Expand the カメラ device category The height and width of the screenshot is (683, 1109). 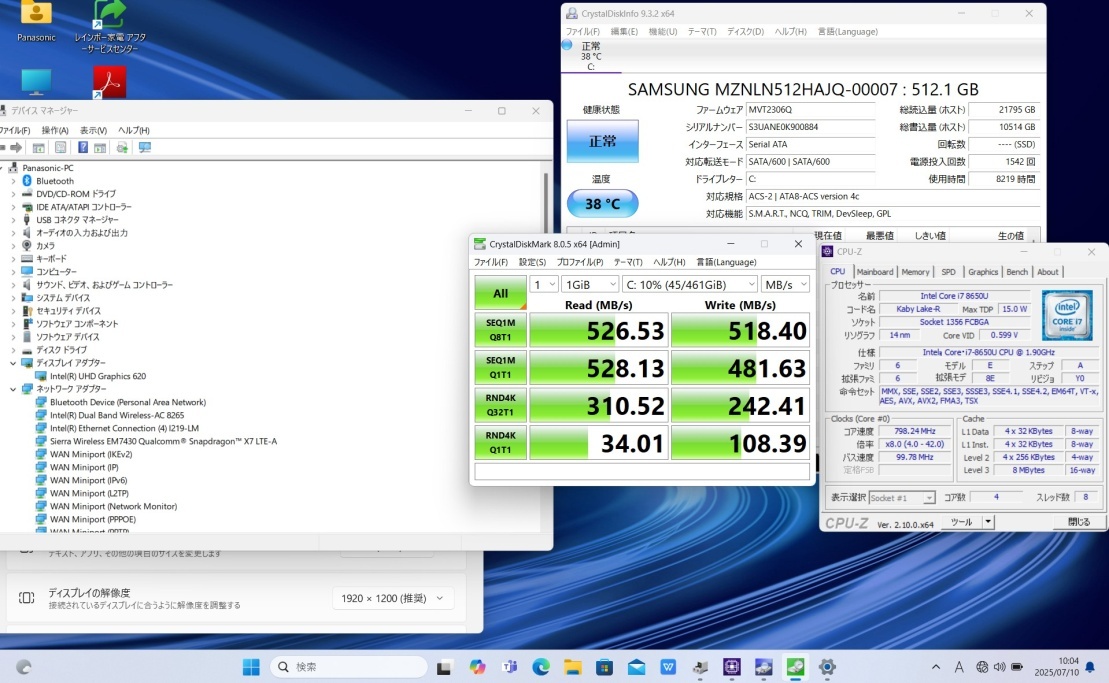point(13,246)
